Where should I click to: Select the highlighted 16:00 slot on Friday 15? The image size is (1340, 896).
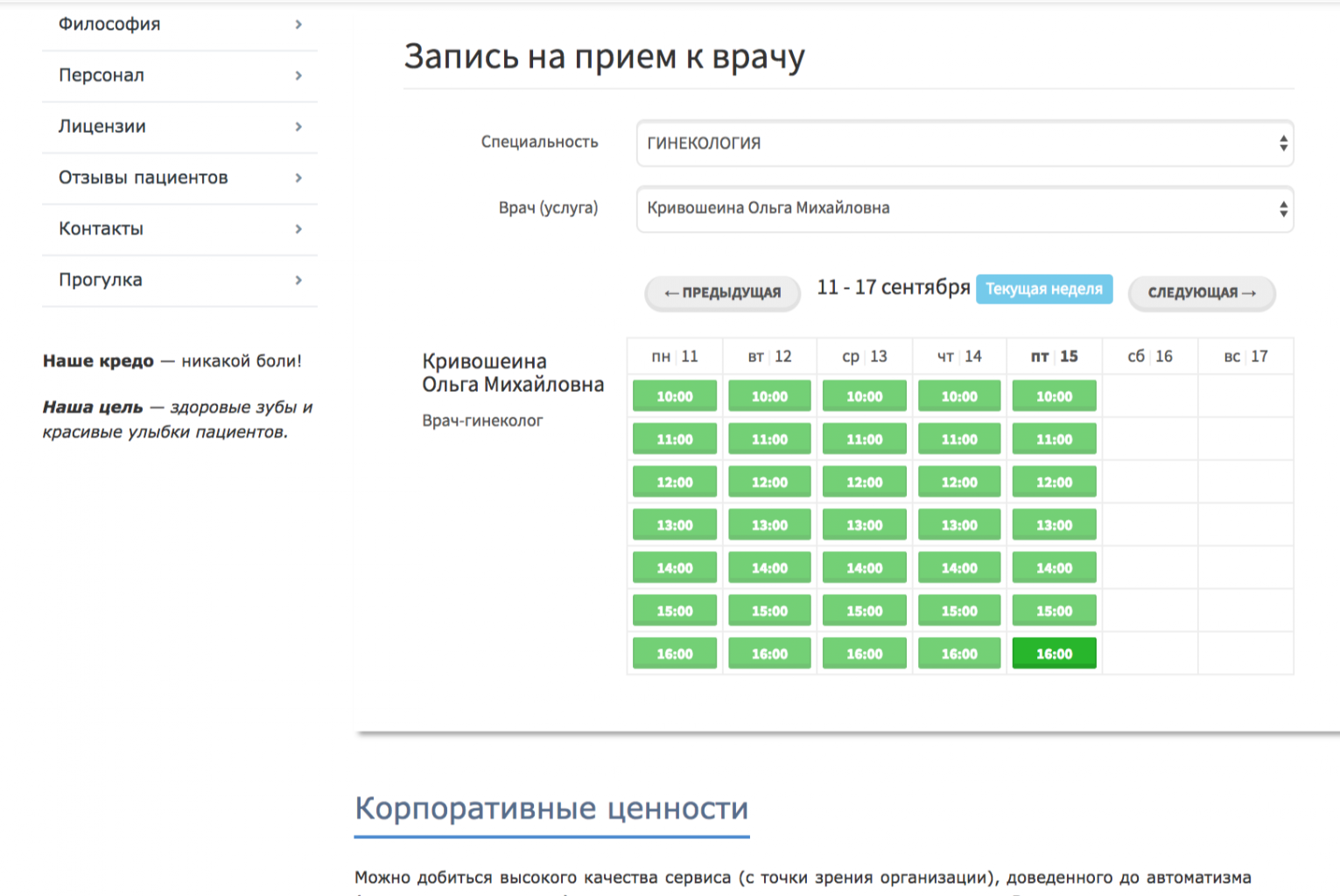pyautogui.click(x=1054, y=654)
